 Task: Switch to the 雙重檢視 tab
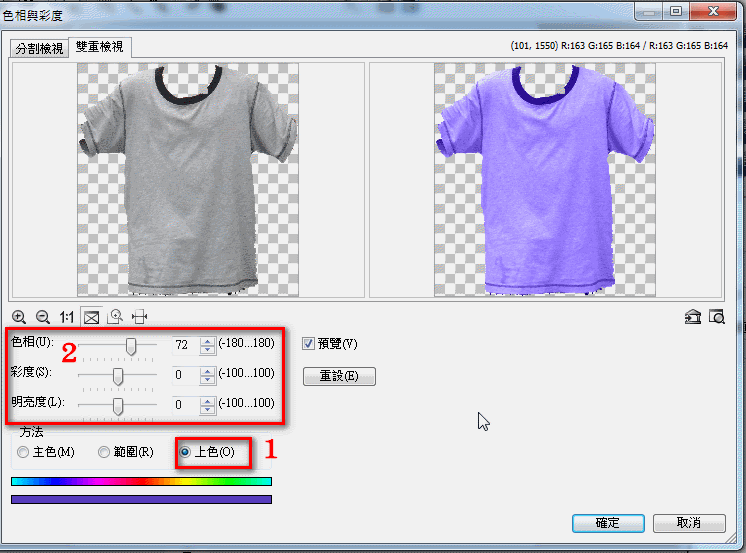[x=100, y=47]
